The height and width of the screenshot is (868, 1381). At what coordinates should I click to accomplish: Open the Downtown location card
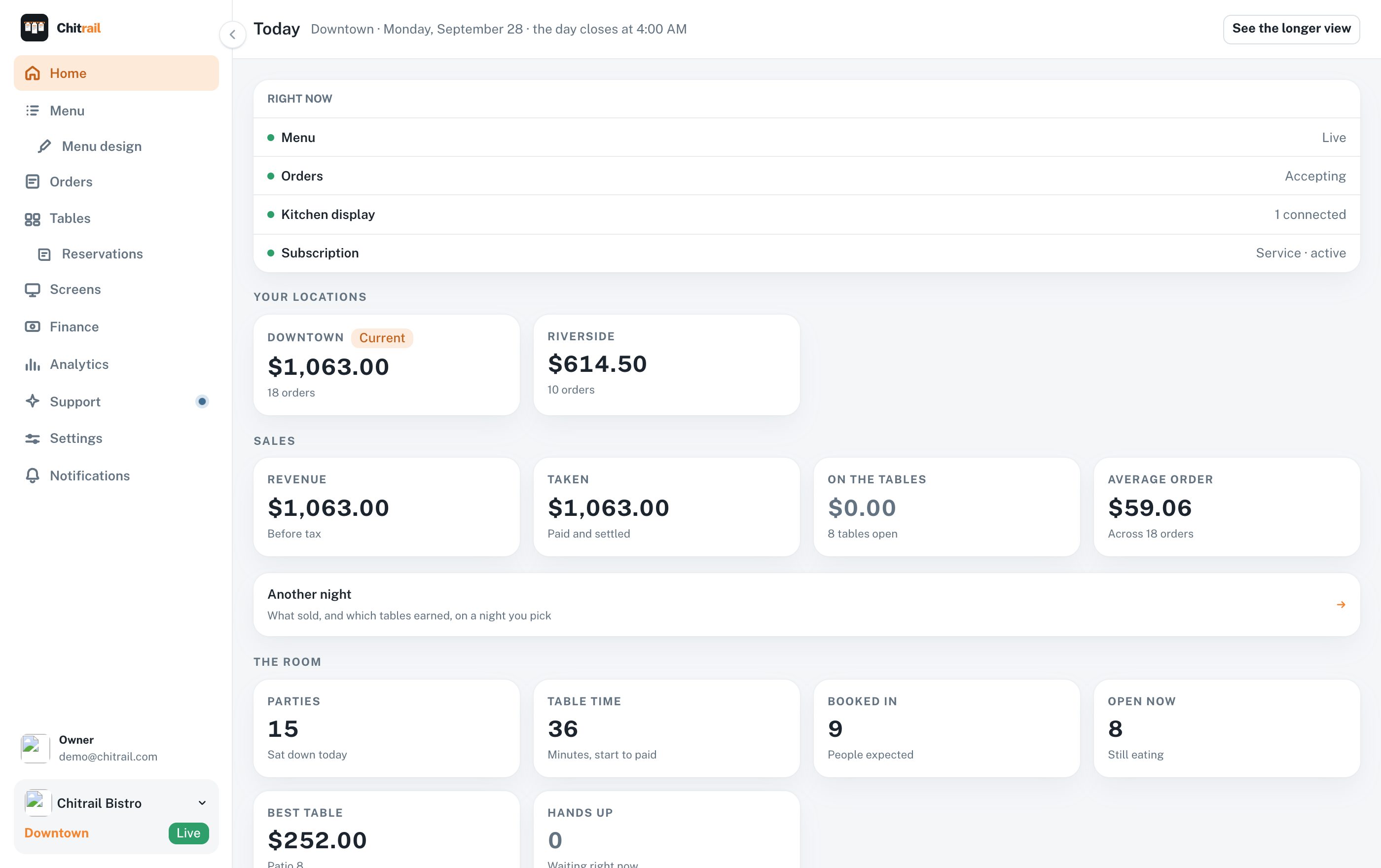387,364
